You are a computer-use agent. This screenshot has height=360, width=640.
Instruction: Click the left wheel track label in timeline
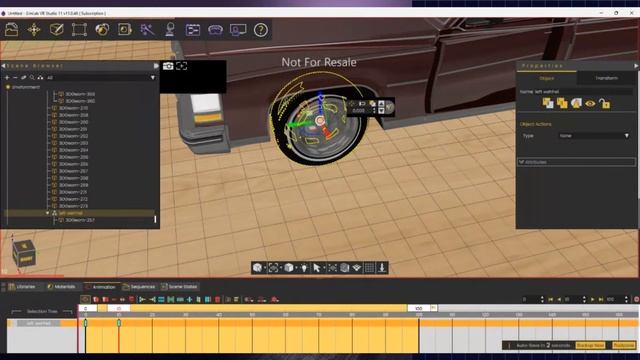pyautogui.click(x=39, y=323)
